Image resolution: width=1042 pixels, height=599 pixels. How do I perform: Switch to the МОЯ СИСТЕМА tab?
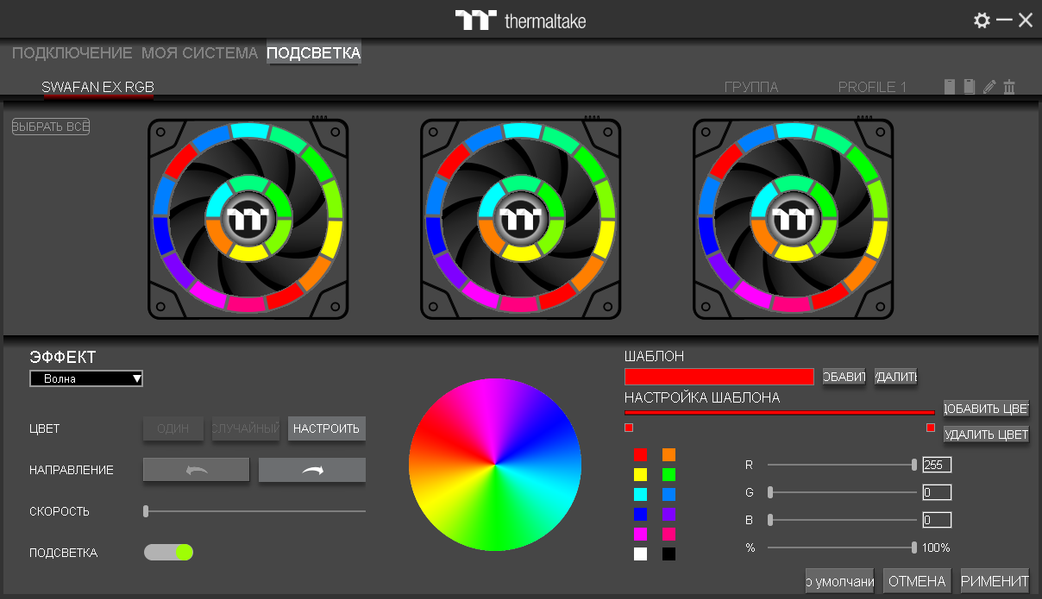[199, 53]
